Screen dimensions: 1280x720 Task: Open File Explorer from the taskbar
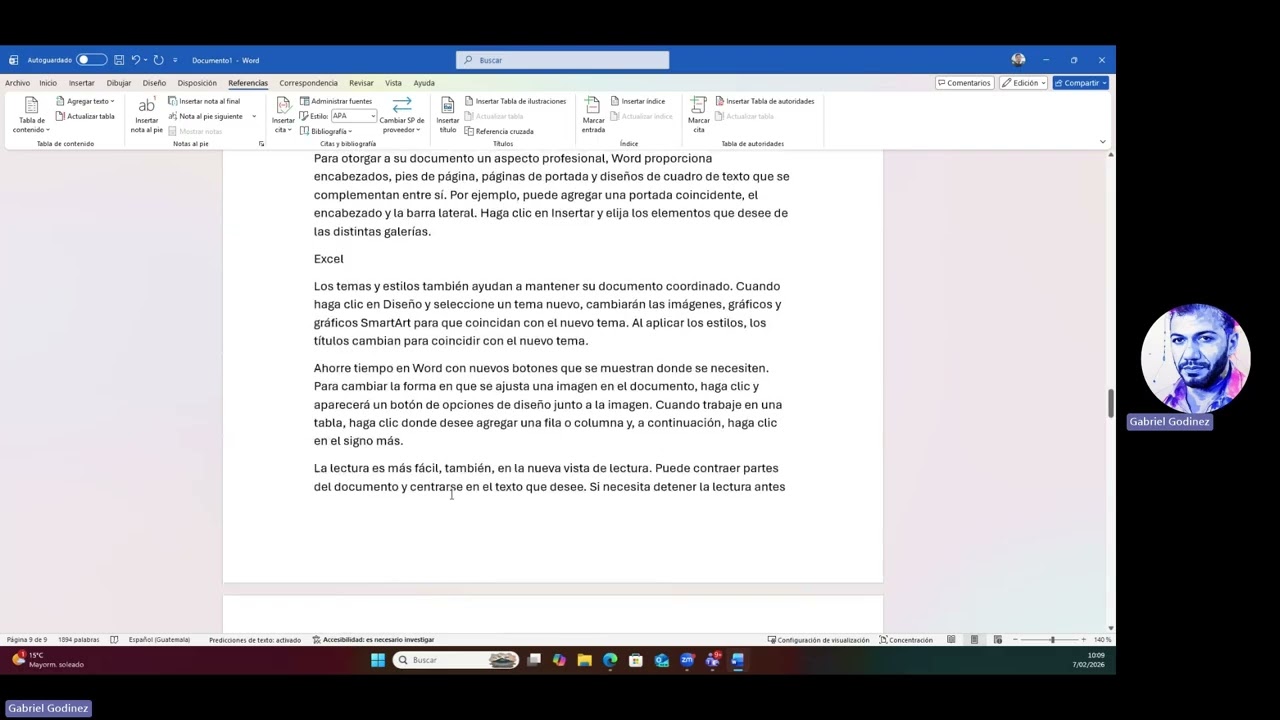pos(585,660)
